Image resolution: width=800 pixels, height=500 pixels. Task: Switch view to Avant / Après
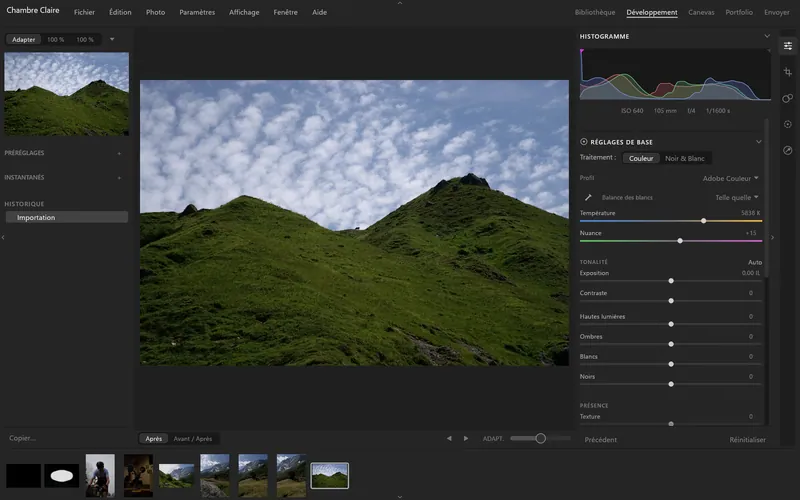(193, 439)
